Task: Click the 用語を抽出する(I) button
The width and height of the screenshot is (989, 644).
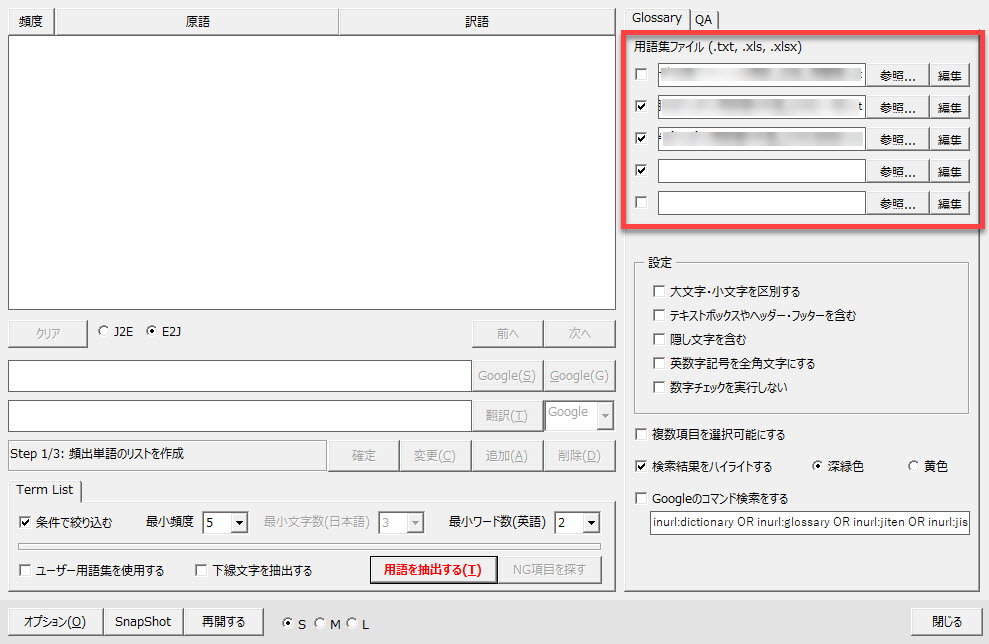Action: coord(433,570)
